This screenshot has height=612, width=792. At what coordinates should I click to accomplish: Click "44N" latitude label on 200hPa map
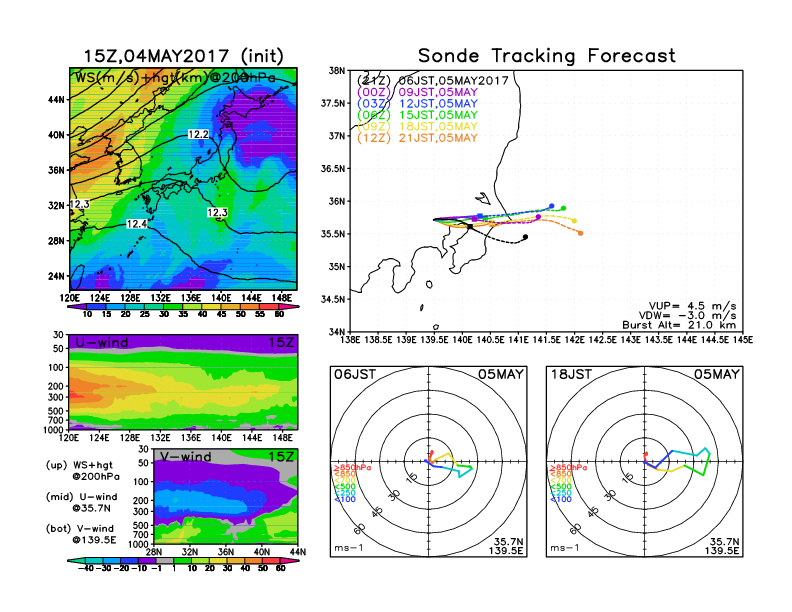coord(57,99)
